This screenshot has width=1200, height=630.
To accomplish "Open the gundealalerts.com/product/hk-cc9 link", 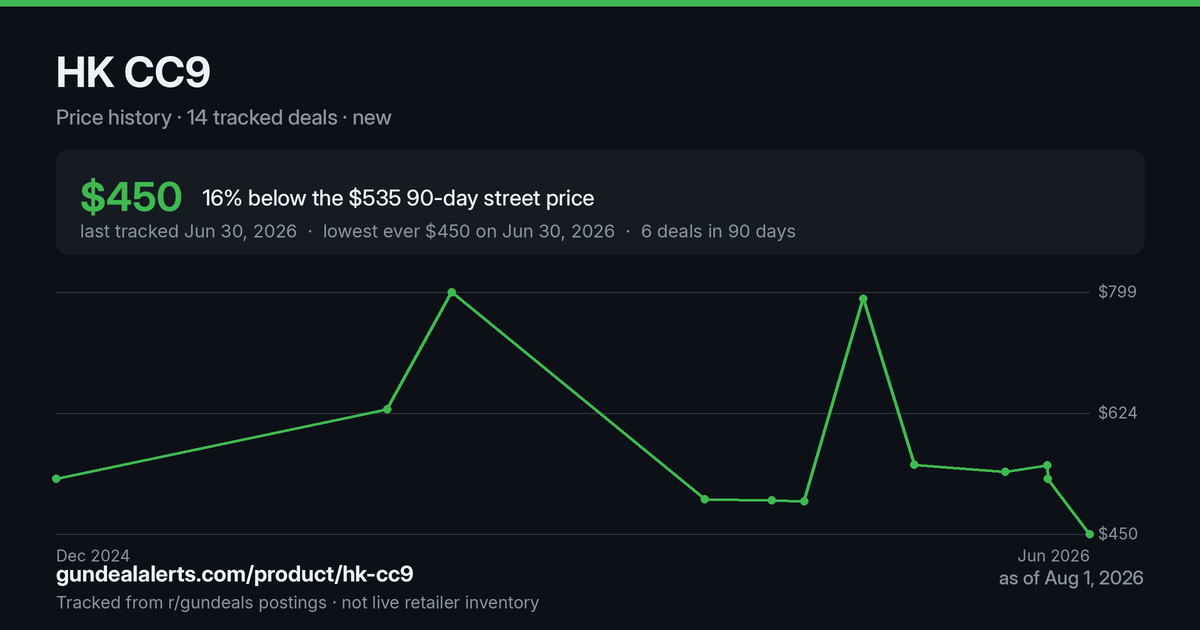I will [235, 574].
